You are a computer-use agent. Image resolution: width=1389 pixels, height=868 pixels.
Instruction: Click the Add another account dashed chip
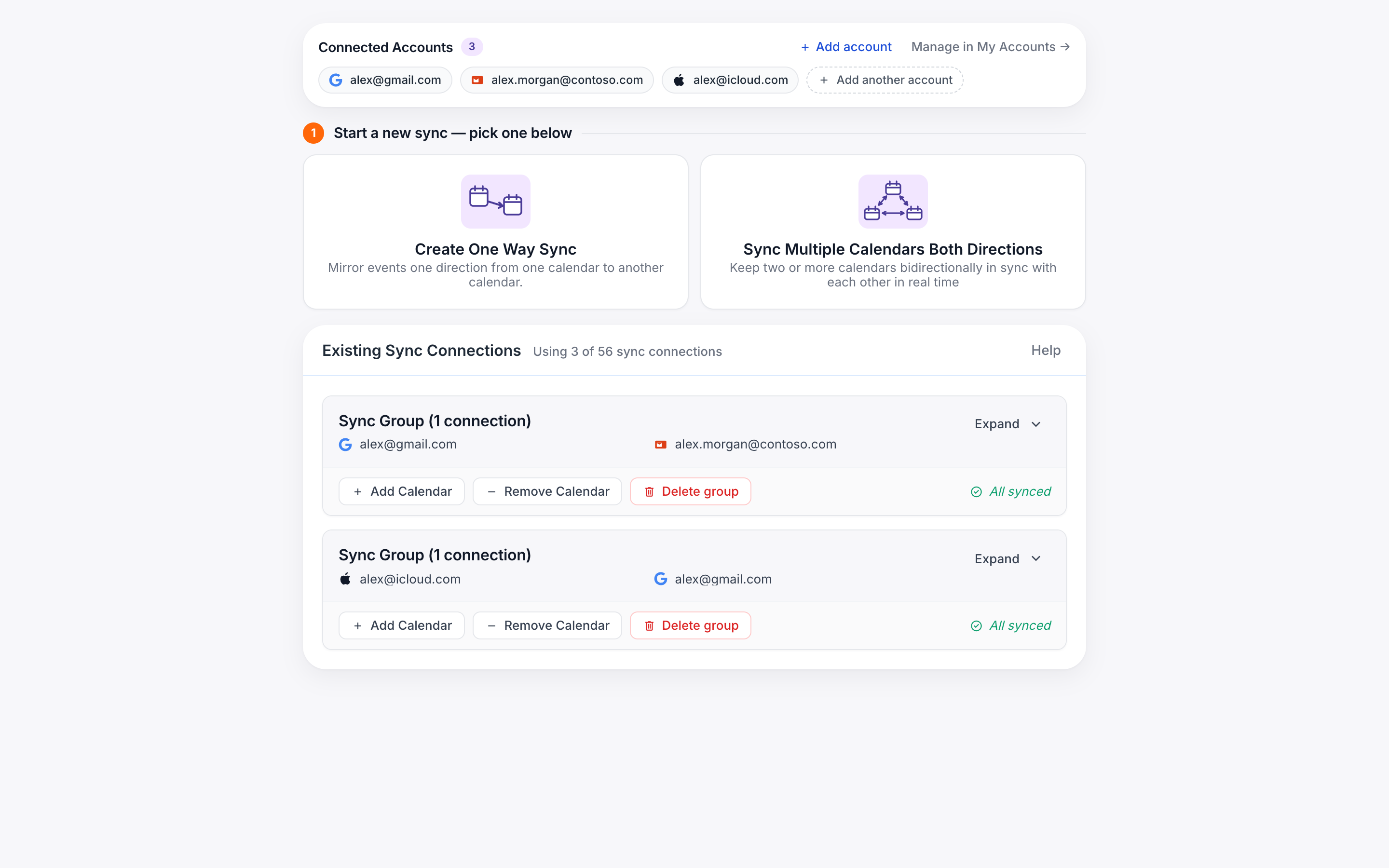(885, 80)
